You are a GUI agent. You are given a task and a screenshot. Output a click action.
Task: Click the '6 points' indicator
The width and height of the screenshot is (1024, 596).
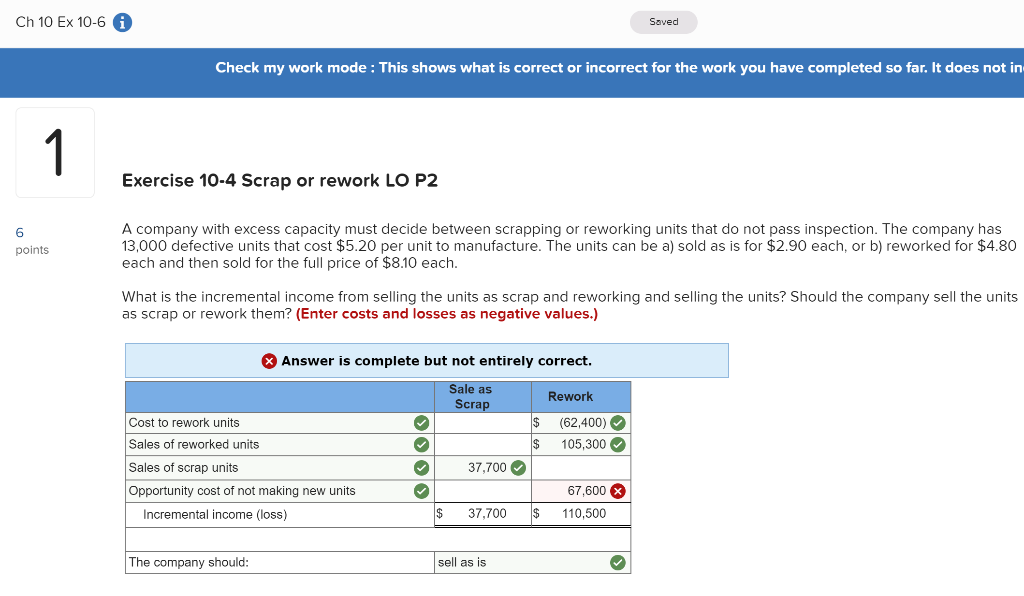click(x=31, y=241)
